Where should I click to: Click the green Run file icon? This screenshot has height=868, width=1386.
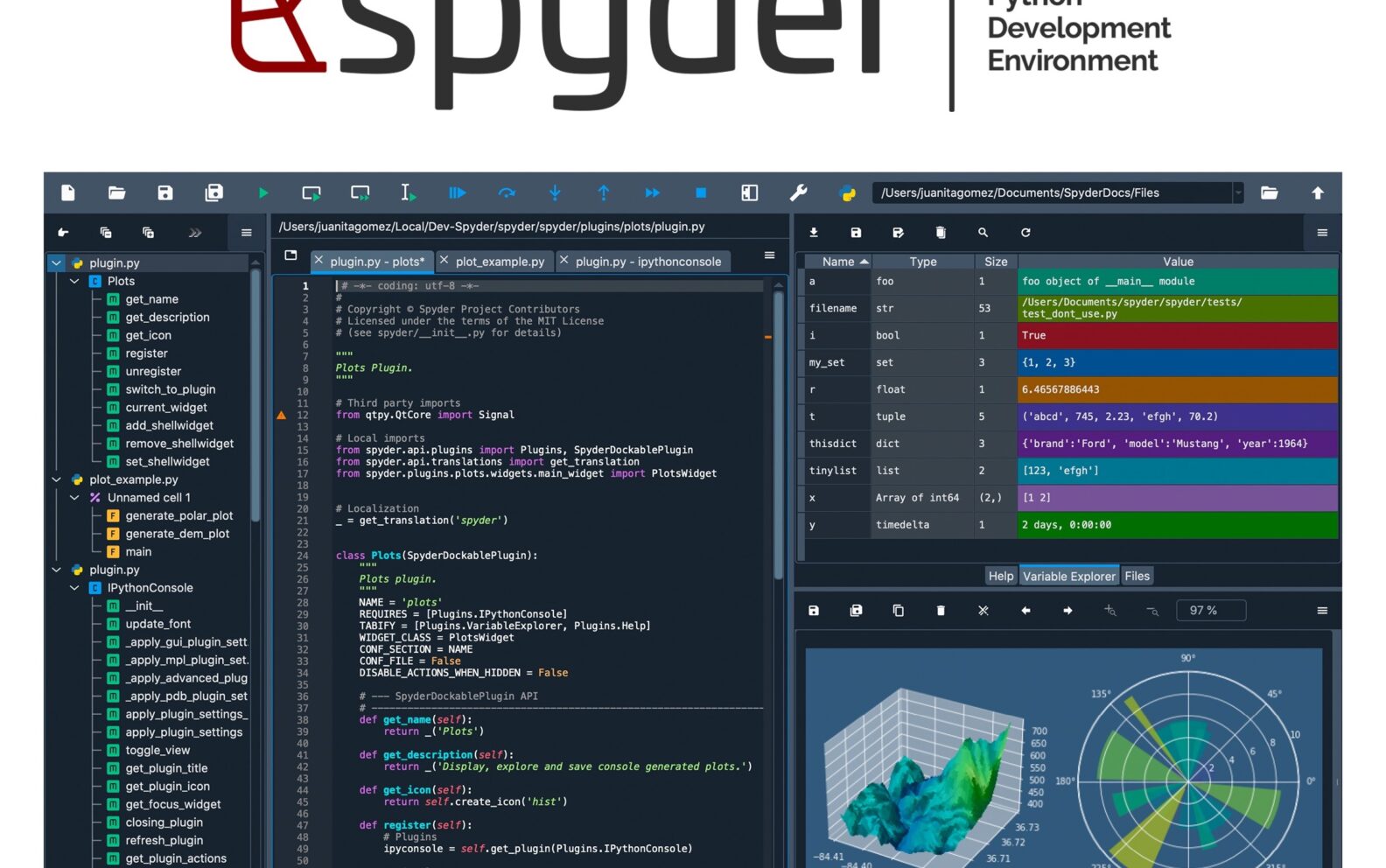(262, 193)
